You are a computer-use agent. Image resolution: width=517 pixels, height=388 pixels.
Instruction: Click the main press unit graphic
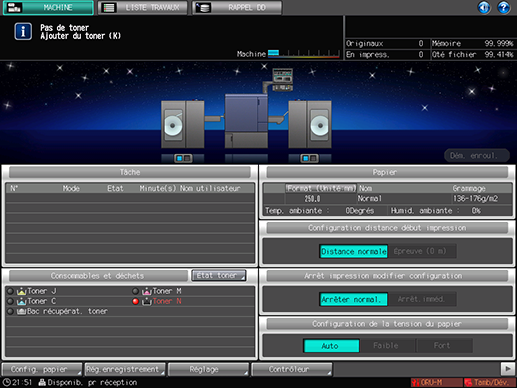(x=246, y=121)
